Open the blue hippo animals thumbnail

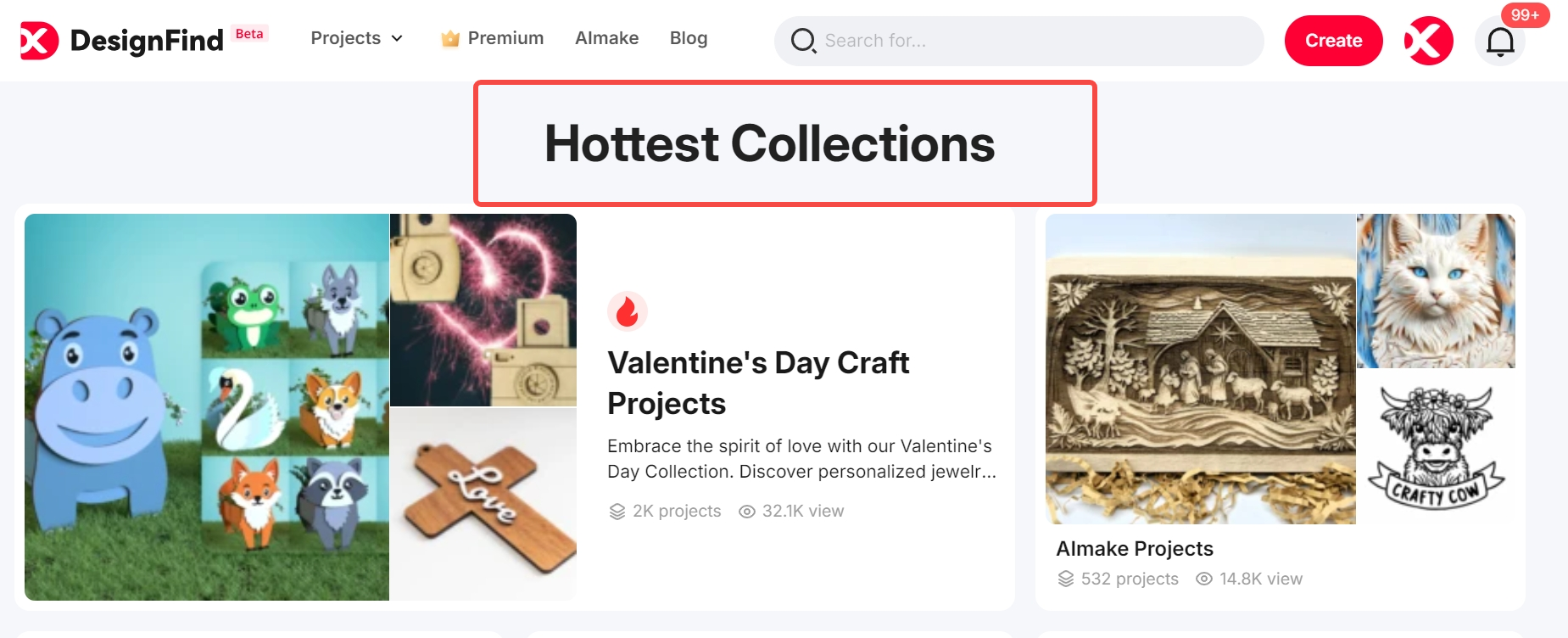tap(207, 407)
